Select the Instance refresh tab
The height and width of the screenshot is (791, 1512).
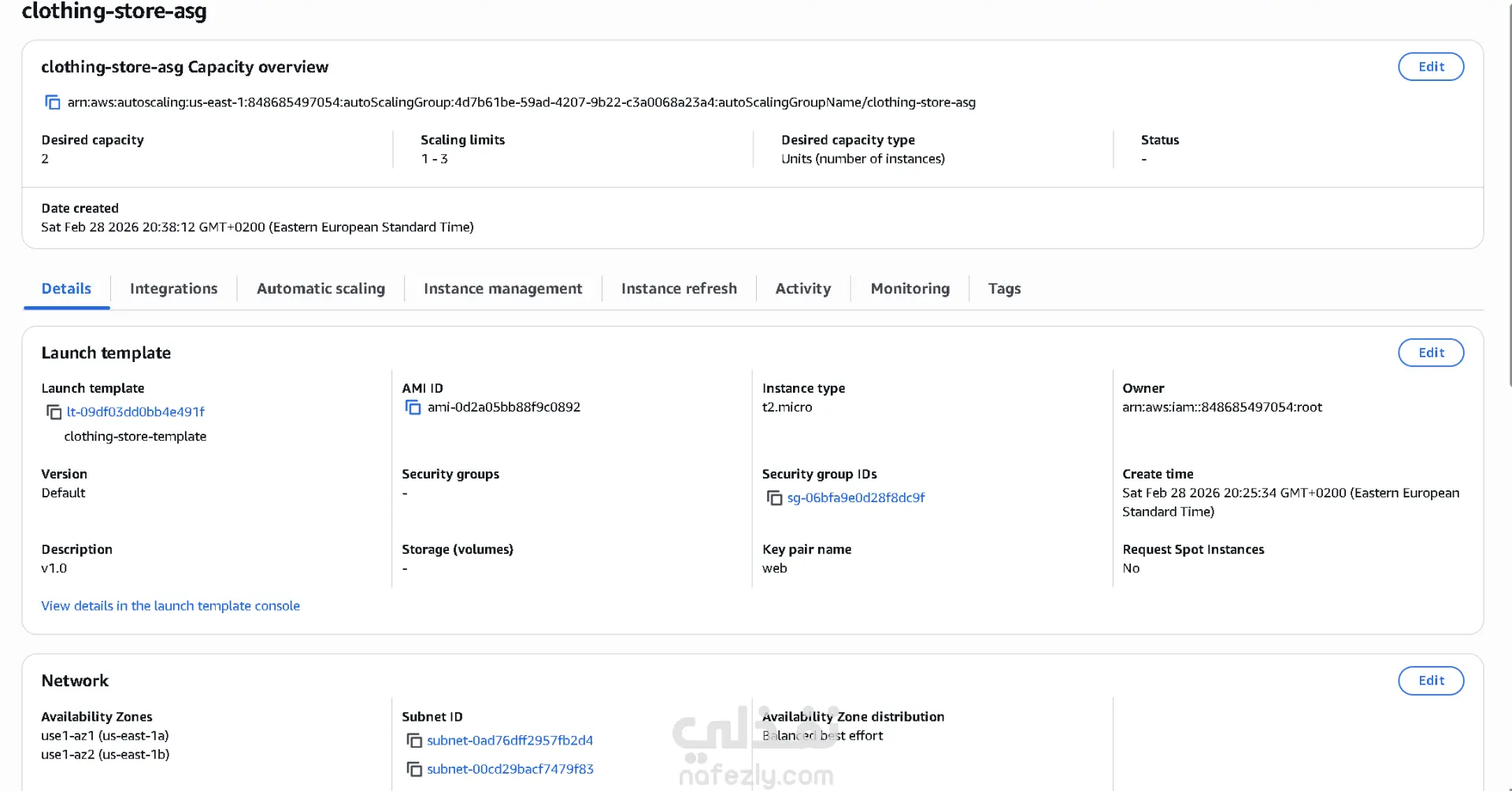(679, 289)
